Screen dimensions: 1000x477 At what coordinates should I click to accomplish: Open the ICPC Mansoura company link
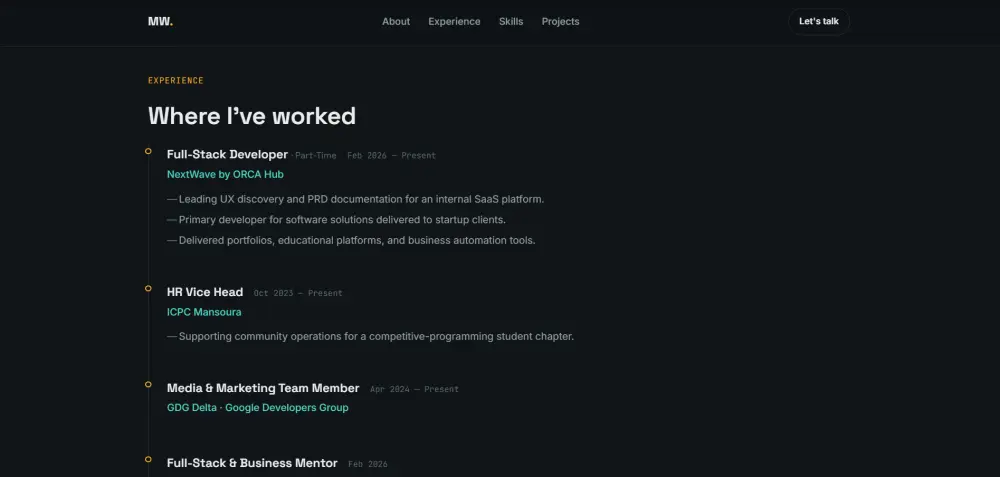click(x=204, y=312)
